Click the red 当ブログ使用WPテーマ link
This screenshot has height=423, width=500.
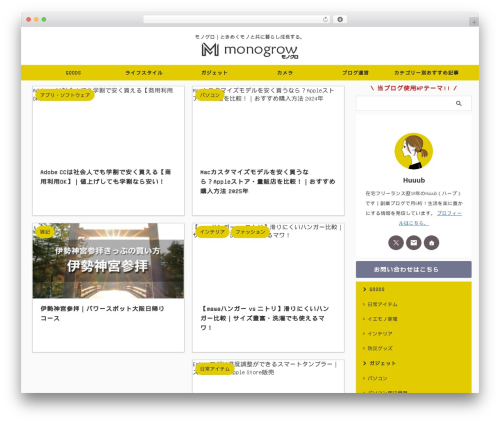(x=414, y=88)
